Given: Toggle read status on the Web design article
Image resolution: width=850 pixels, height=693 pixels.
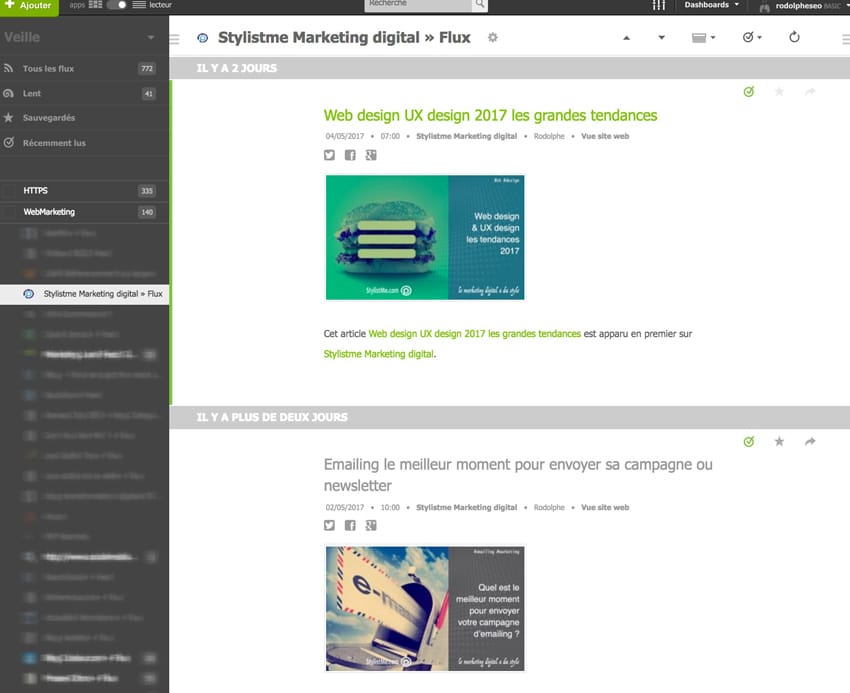Looking at the screenshot, I should click(x=749, y=92).
